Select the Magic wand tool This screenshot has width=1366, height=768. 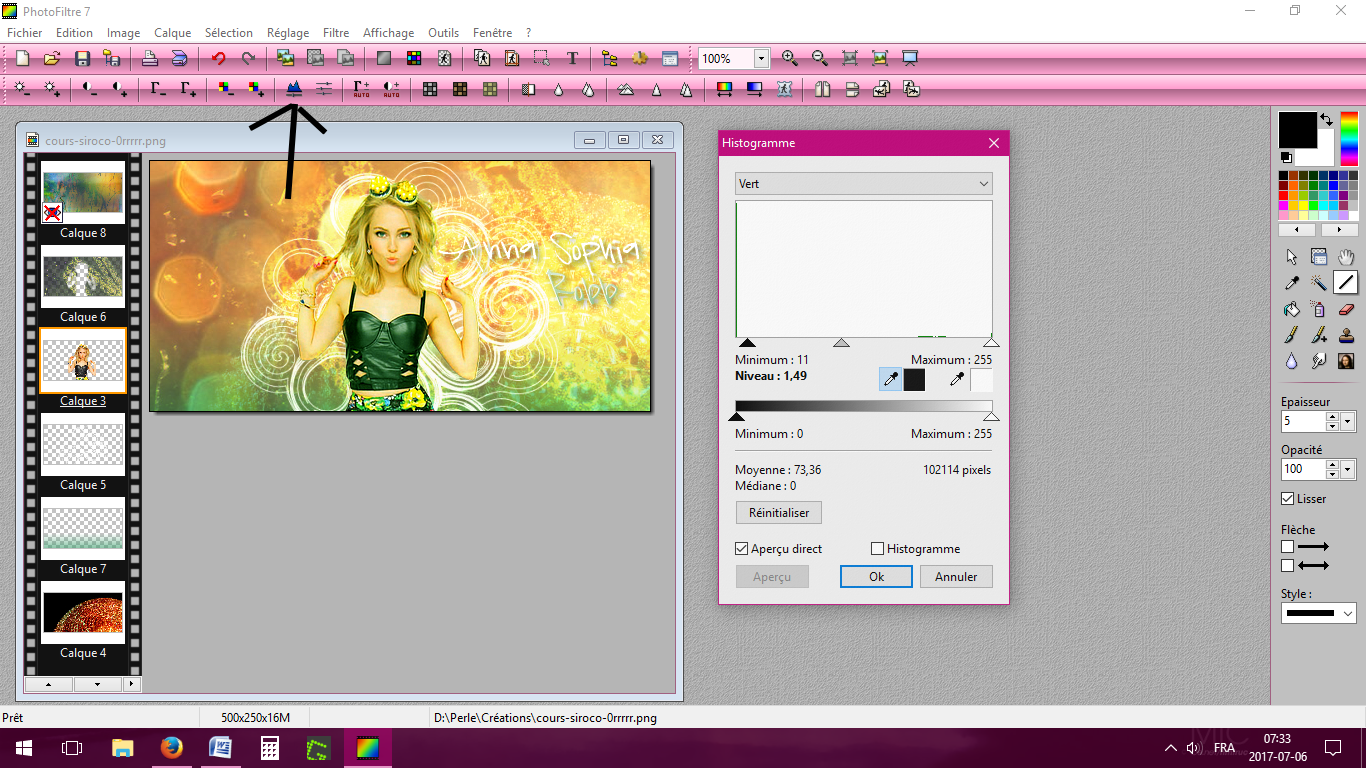tap(1319, 283)
